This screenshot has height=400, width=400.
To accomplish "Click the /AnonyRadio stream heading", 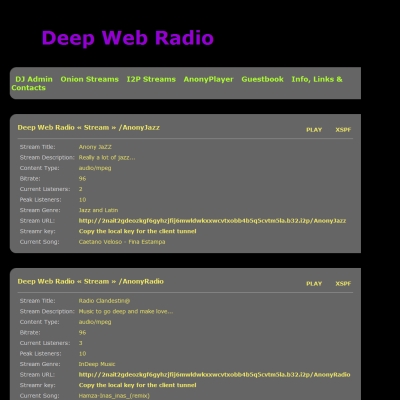I will [x=91, y=282].
